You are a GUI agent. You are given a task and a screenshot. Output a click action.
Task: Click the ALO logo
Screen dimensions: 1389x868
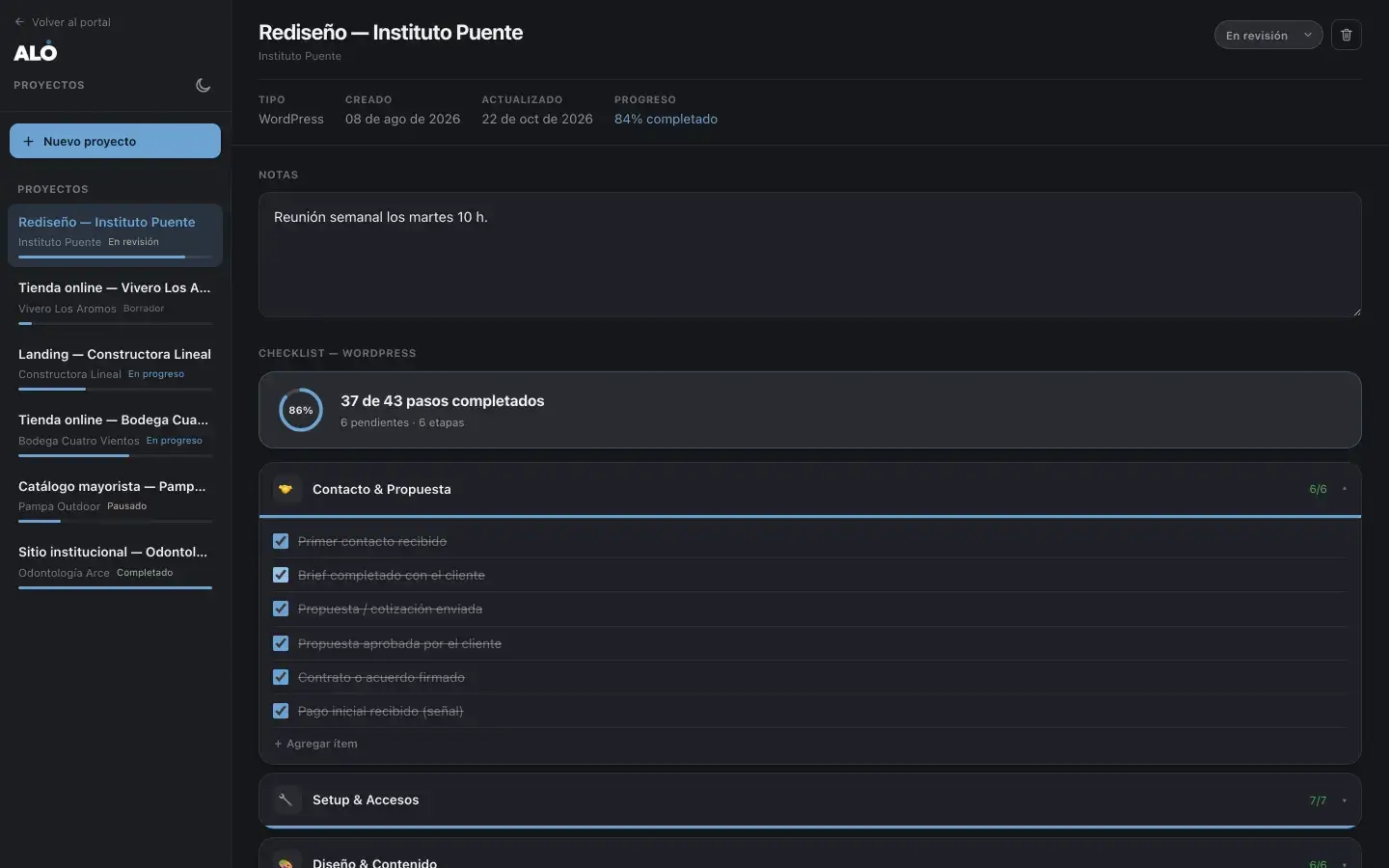(36, 52)
